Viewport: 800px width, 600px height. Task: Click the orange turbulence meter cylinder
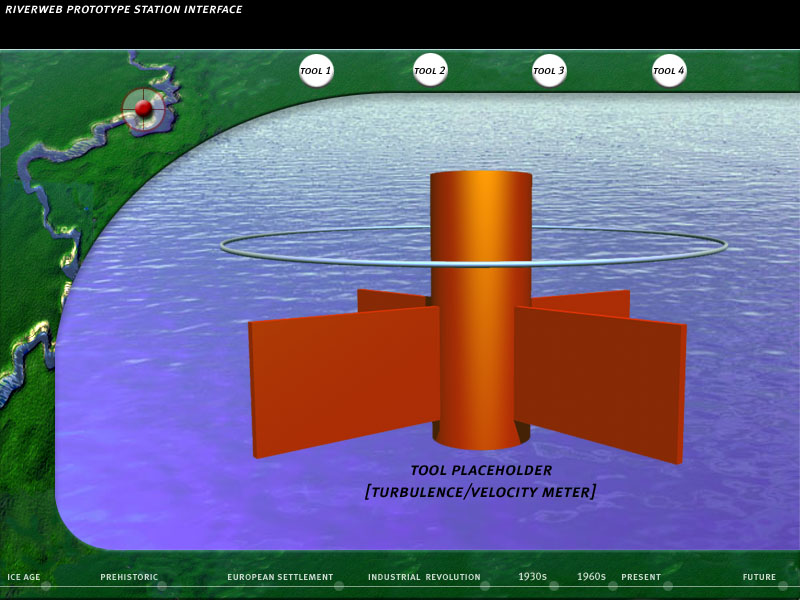[481, 310]
